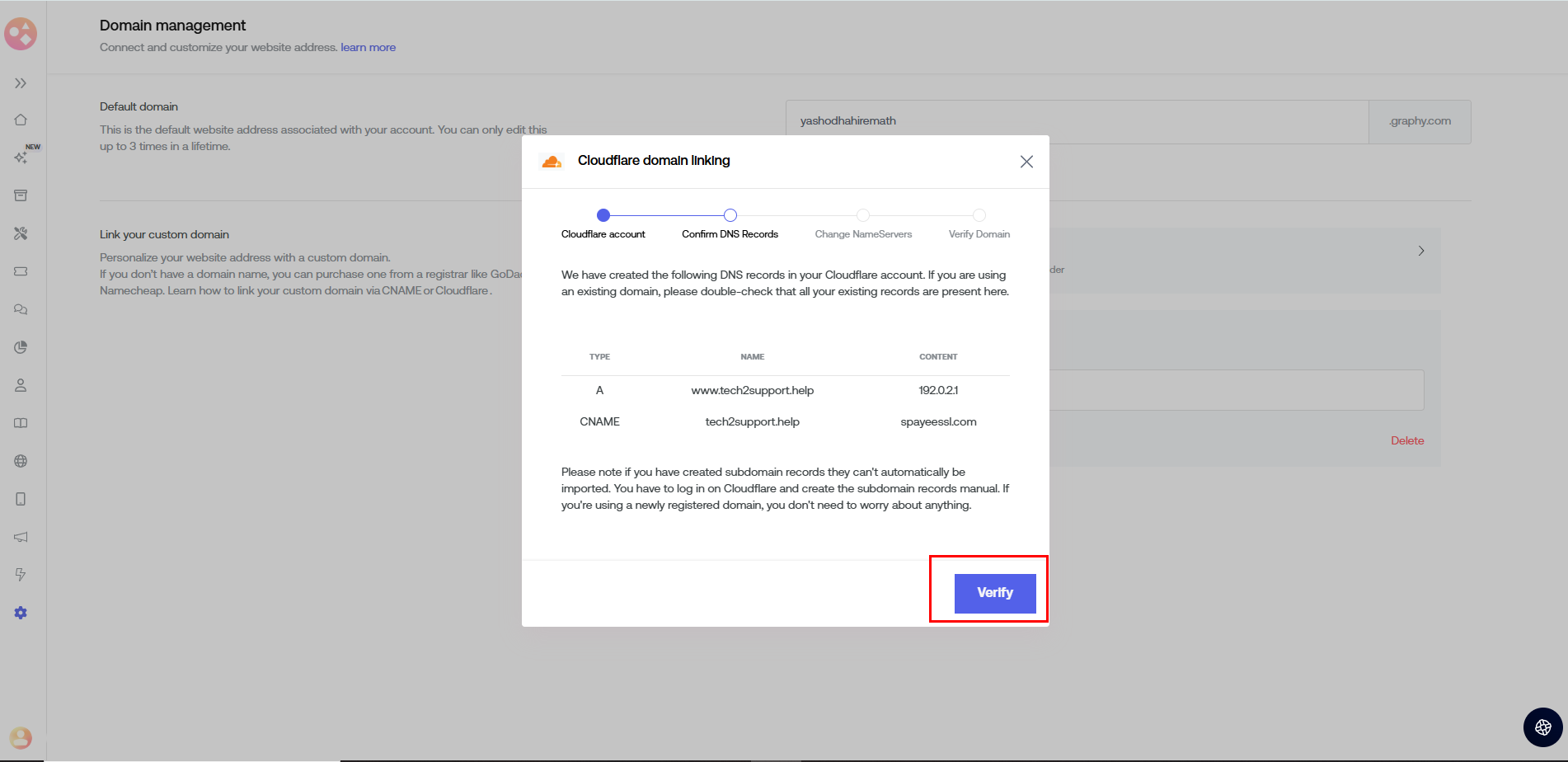Select the 'Cloudflare account' step circle
Image resolution: width=1568 pixels, height=762 pixels.
[603, 215]
